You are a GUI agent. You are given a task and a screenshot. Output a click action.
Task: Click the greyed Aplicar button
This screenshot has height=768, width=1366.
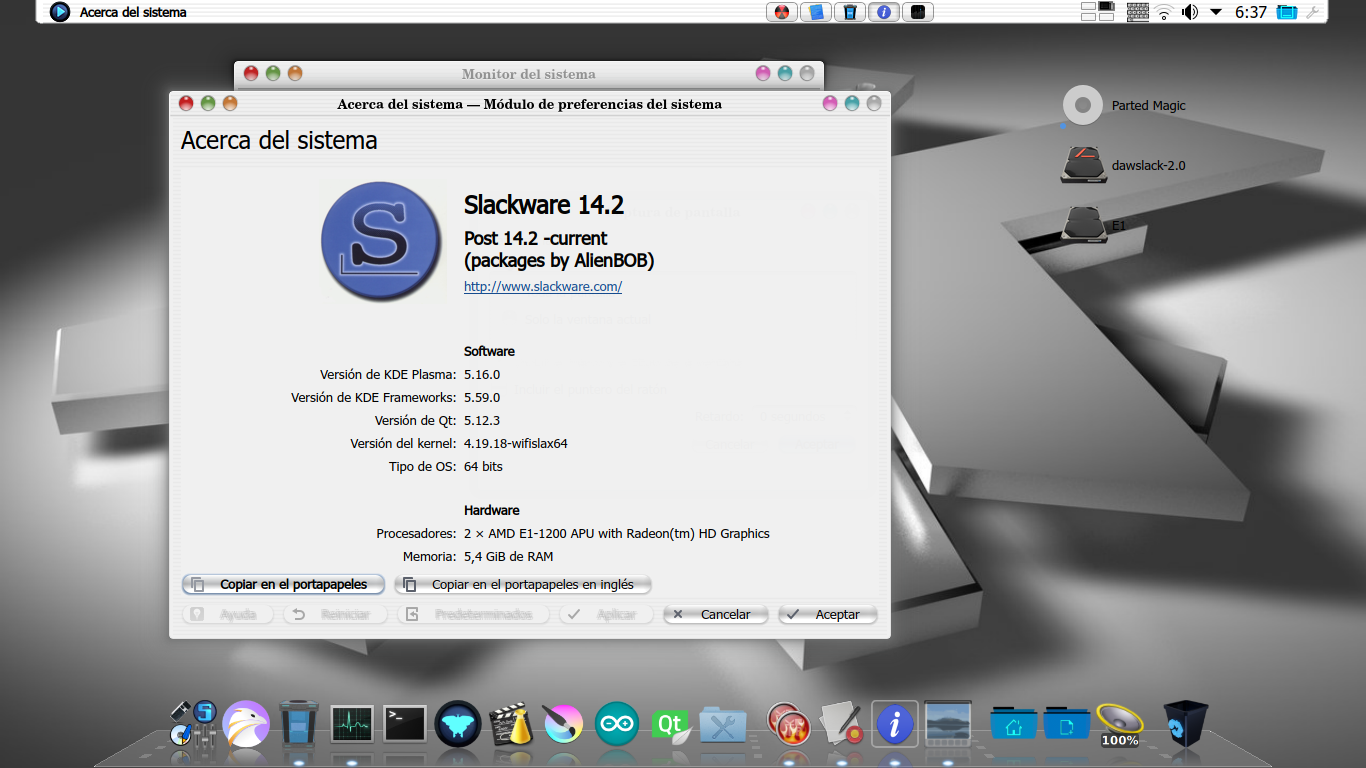coord(606,614)
